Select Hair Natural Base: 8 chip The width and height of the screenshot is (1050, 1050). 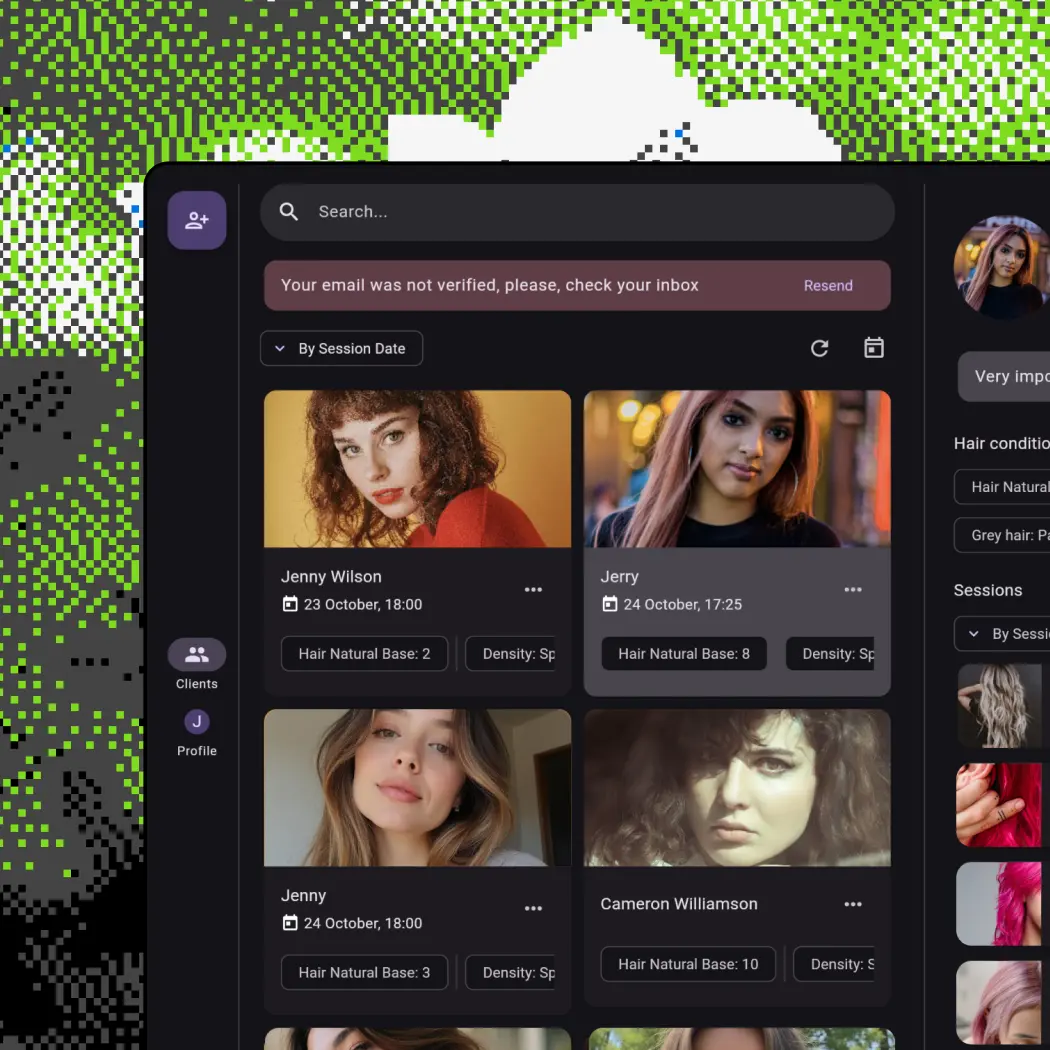tap(684, 654)
